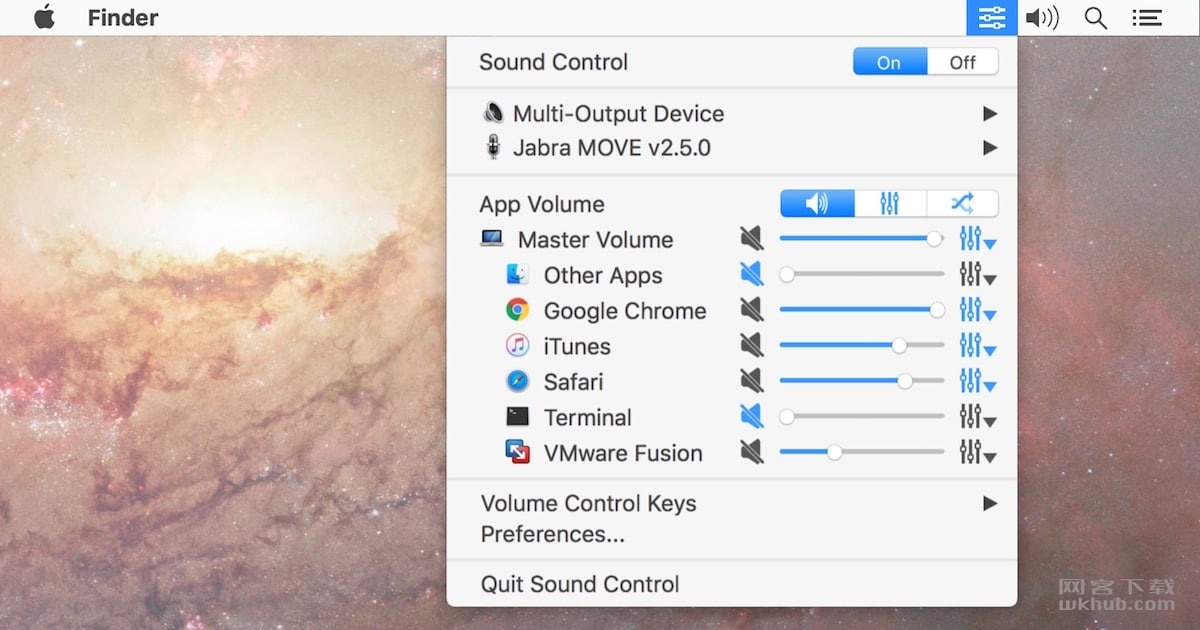The image size is (1200, 630).
Task: Click the VMware Fusion app icon
Action: coord(517,452)
